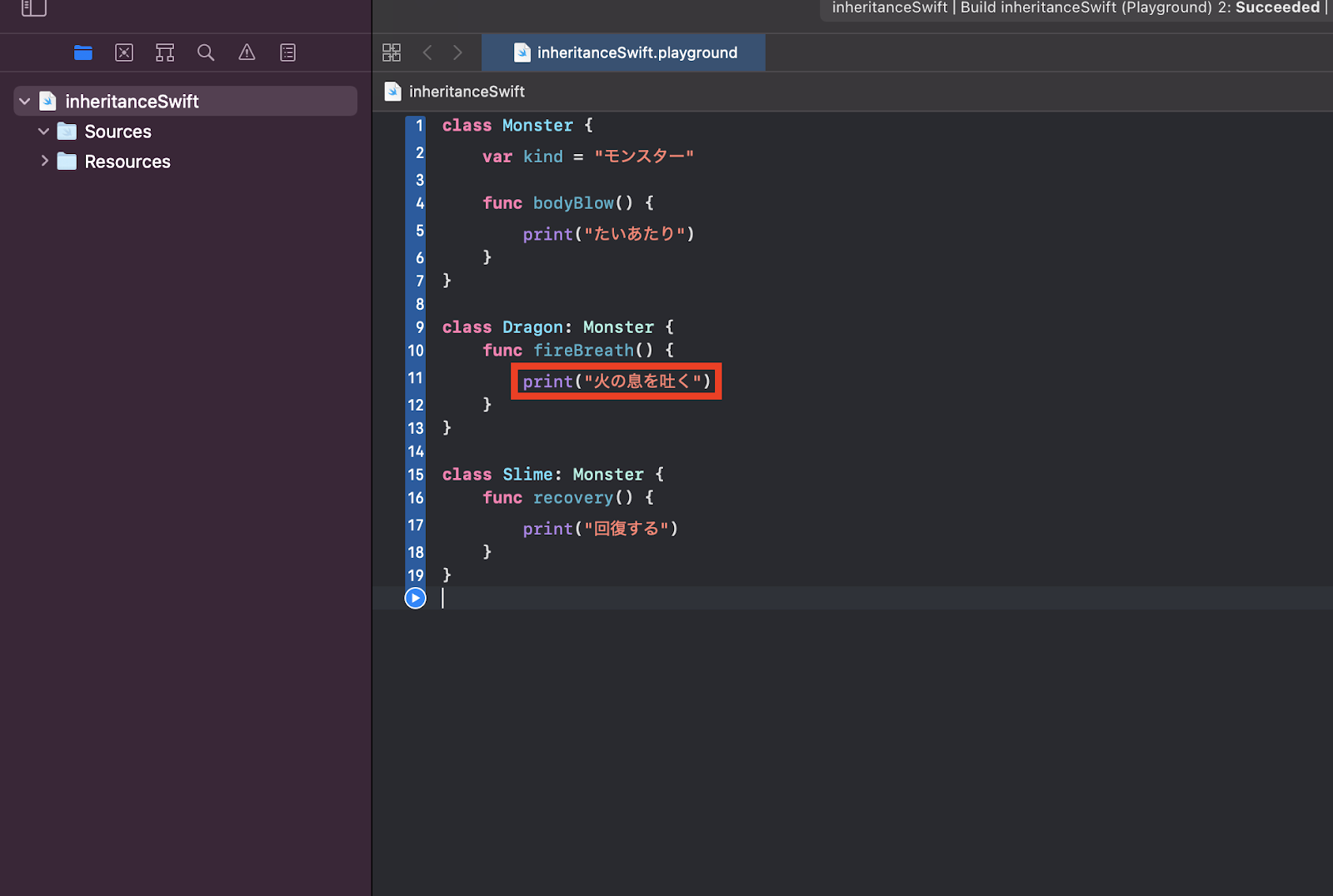
Task: Select the inheritanceSwift.playground tab
Action: click(624, 52)
